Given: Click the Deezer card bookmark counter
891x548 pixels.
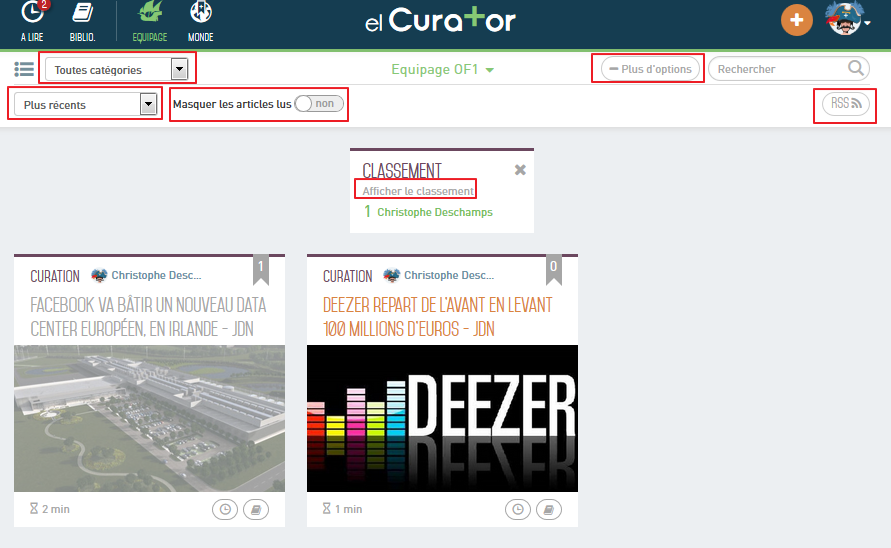Looking at the screenshot, I should [x=553, y=269].
